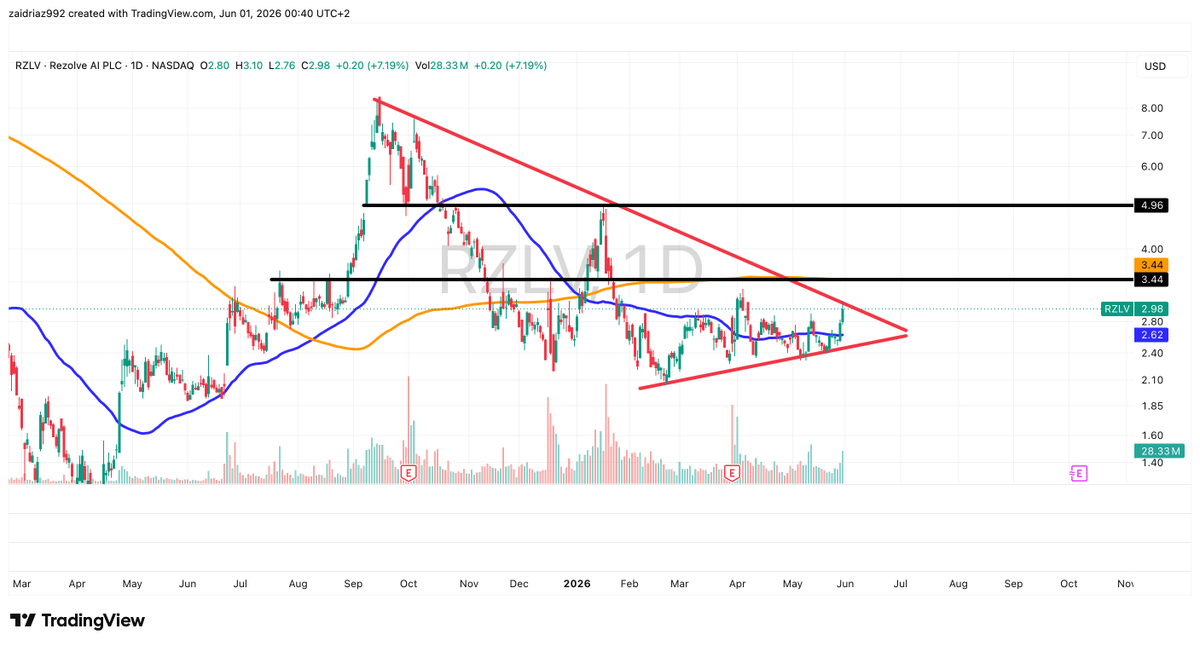Click the red earnings E marker under October
Image resolution: width=1200 pixels, height=646 pixels.
[x=408, y=472]
